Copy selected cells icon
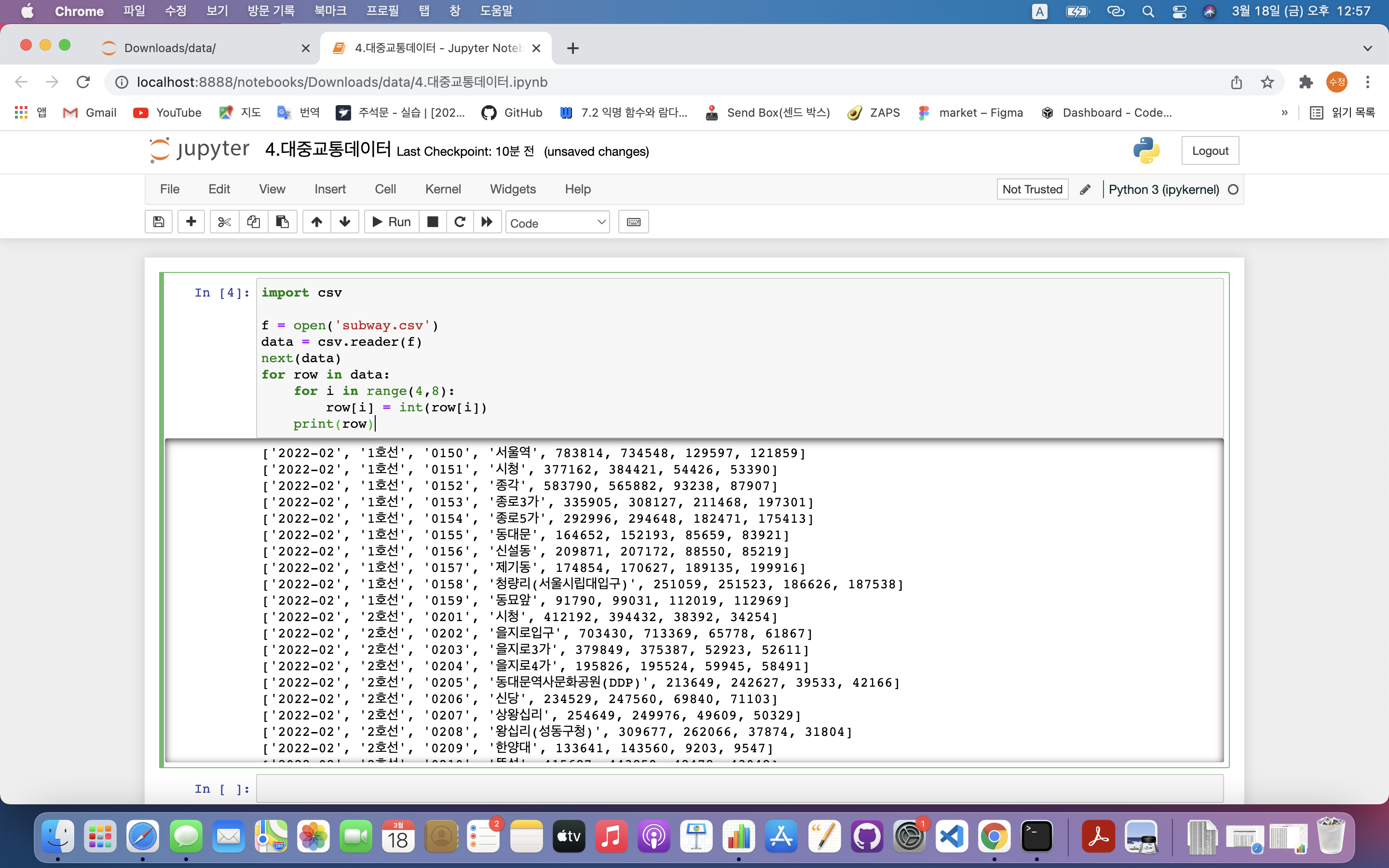This screenshot has width=1389, height=868. (253, 222)
